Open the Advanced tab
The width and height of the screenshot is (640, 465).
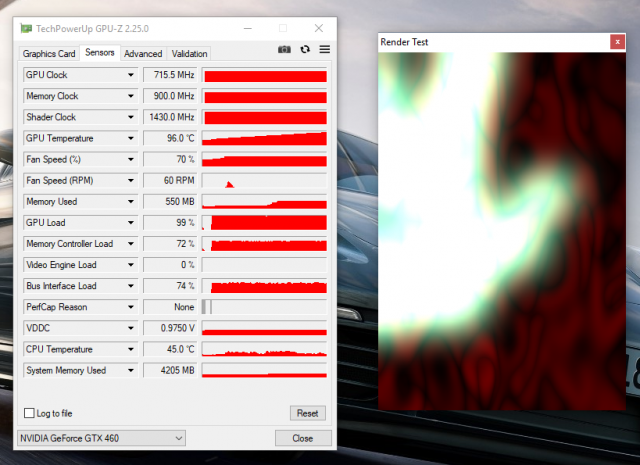[143, 53]
